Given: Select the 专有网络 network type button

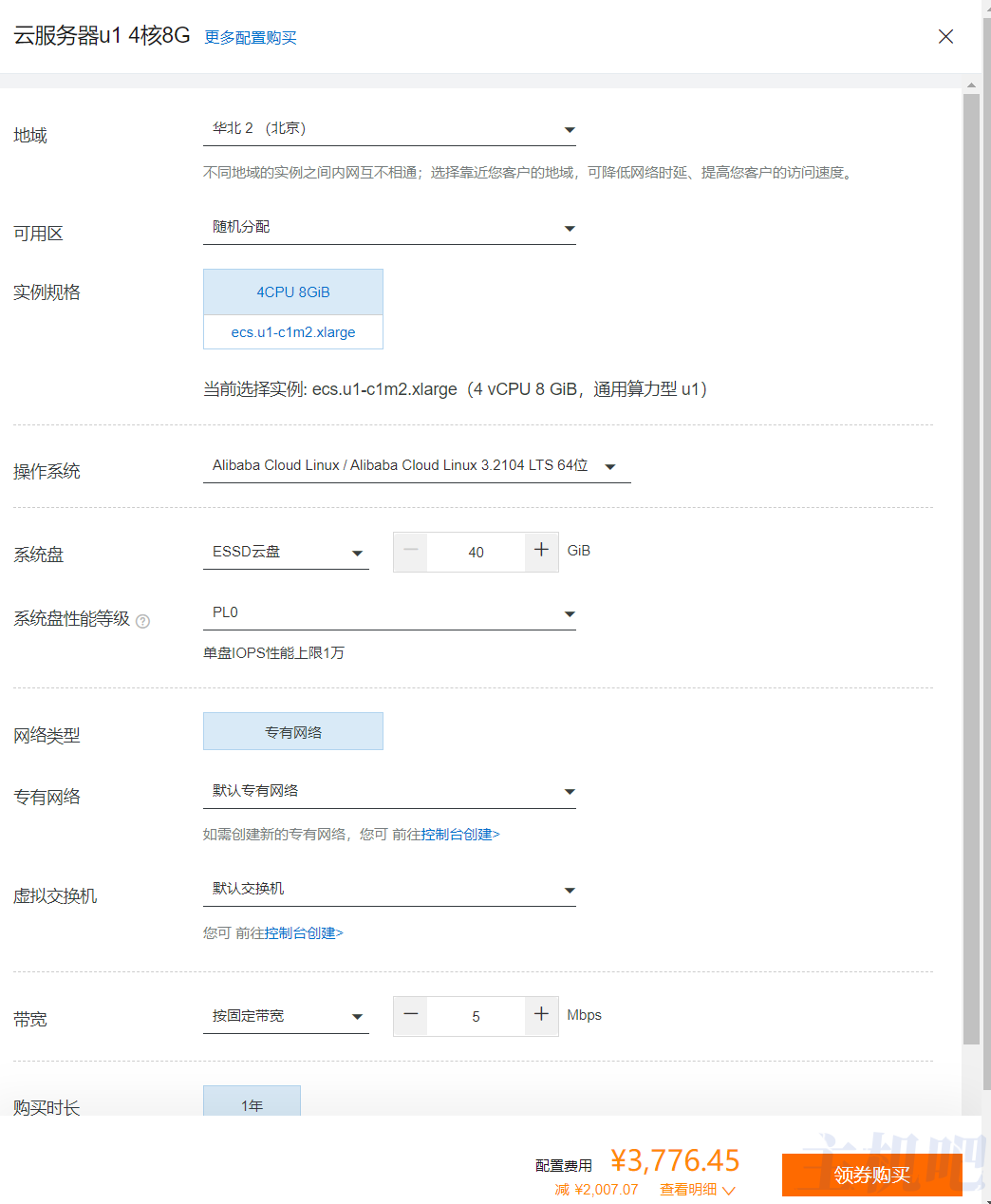Looking at the screenshot, I should (293, 731).
